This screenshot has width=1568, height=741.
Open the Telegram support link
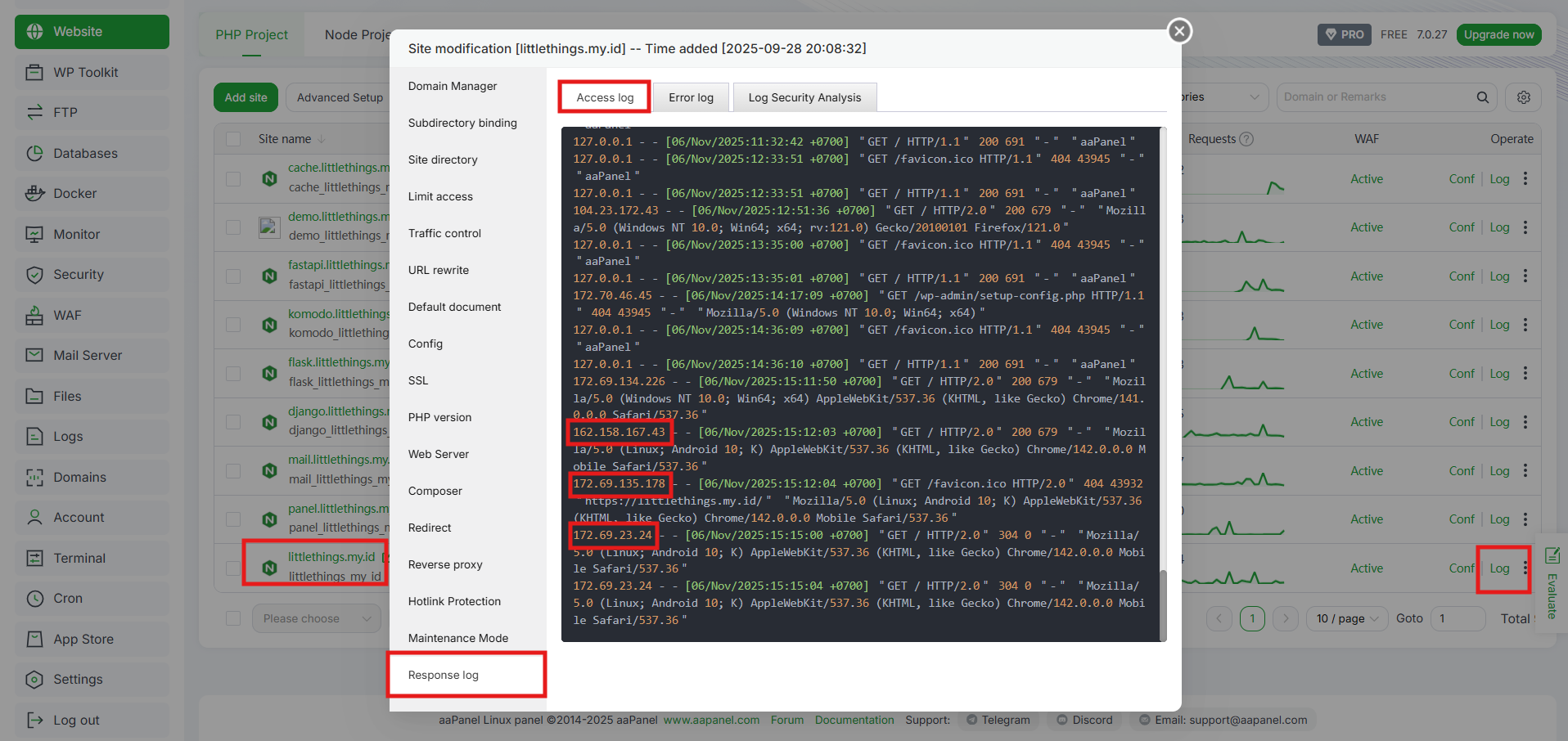point(998,720)
